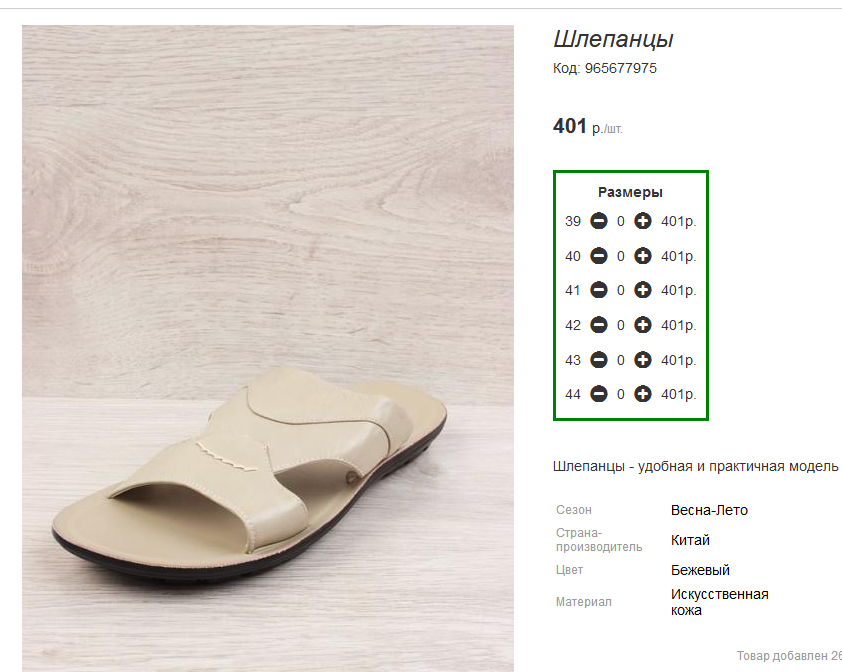
Task: Click the quantity value for size 39
Action: (x=621, y=221)
